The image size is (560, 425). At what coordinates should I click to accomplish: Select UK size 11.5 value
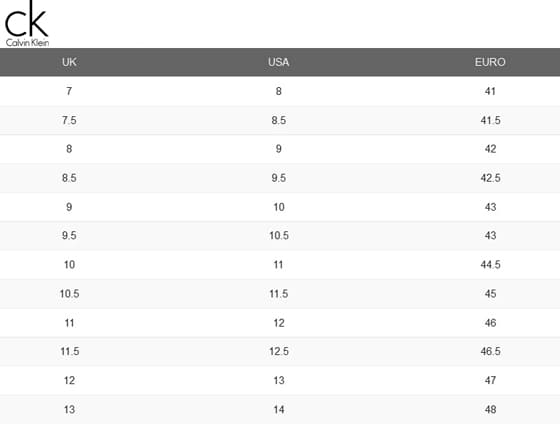pos(70,351)
